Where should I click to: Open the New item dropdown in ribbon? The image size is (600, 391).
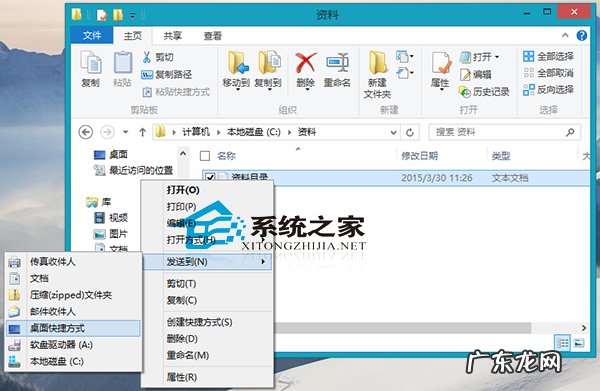coord(405,57)
